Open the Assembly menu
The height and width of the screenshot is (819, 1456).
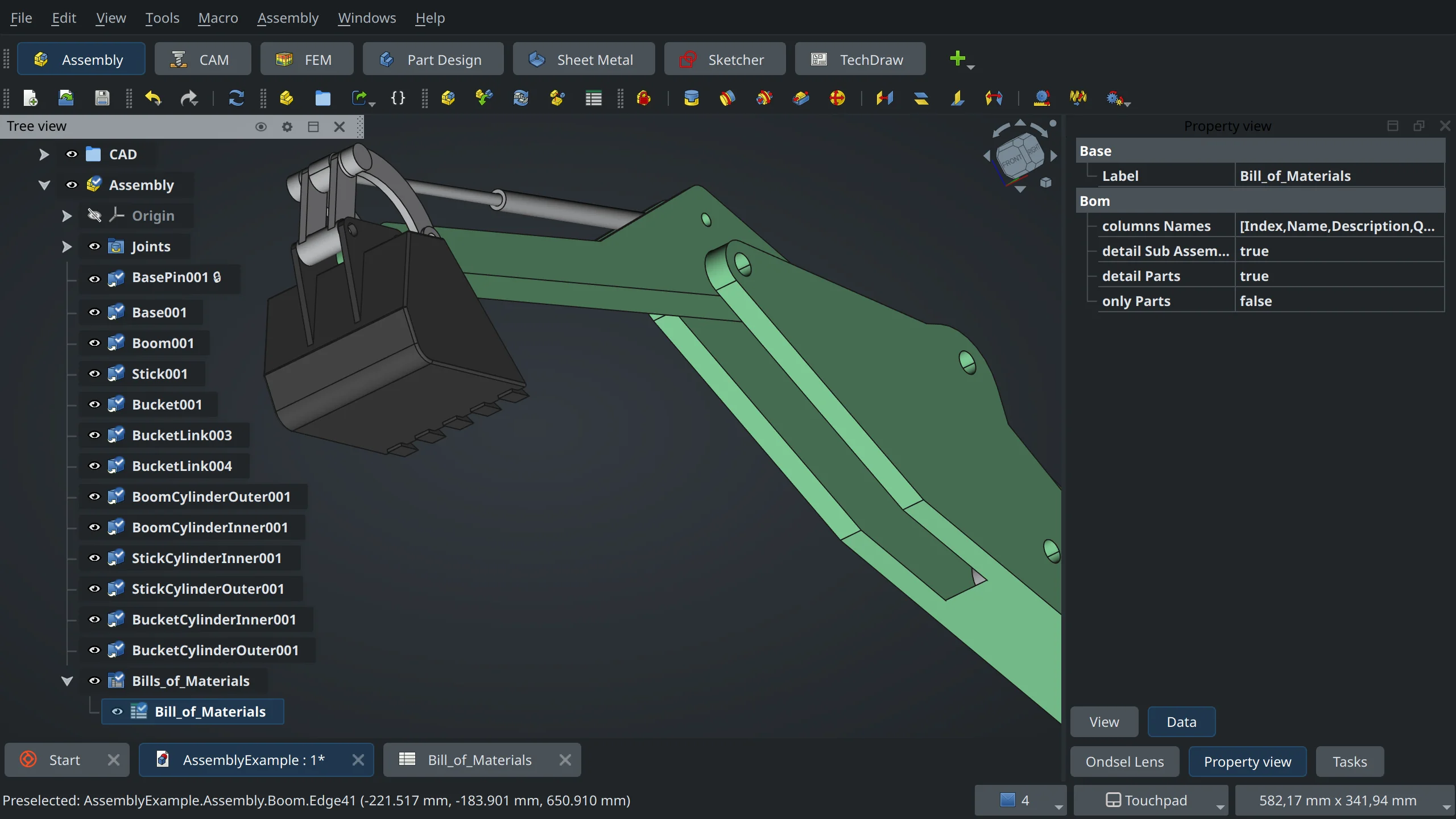(288, 17)
